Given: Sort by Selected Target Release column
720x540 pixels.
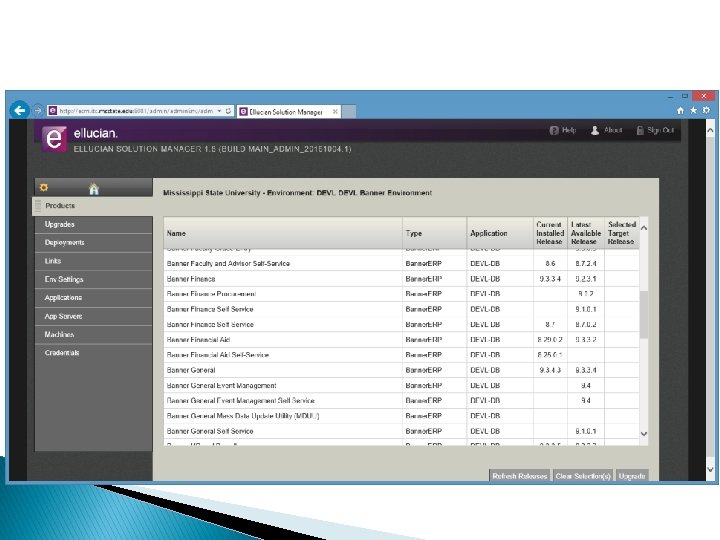Looking at the screenshot, I should 622,233.
